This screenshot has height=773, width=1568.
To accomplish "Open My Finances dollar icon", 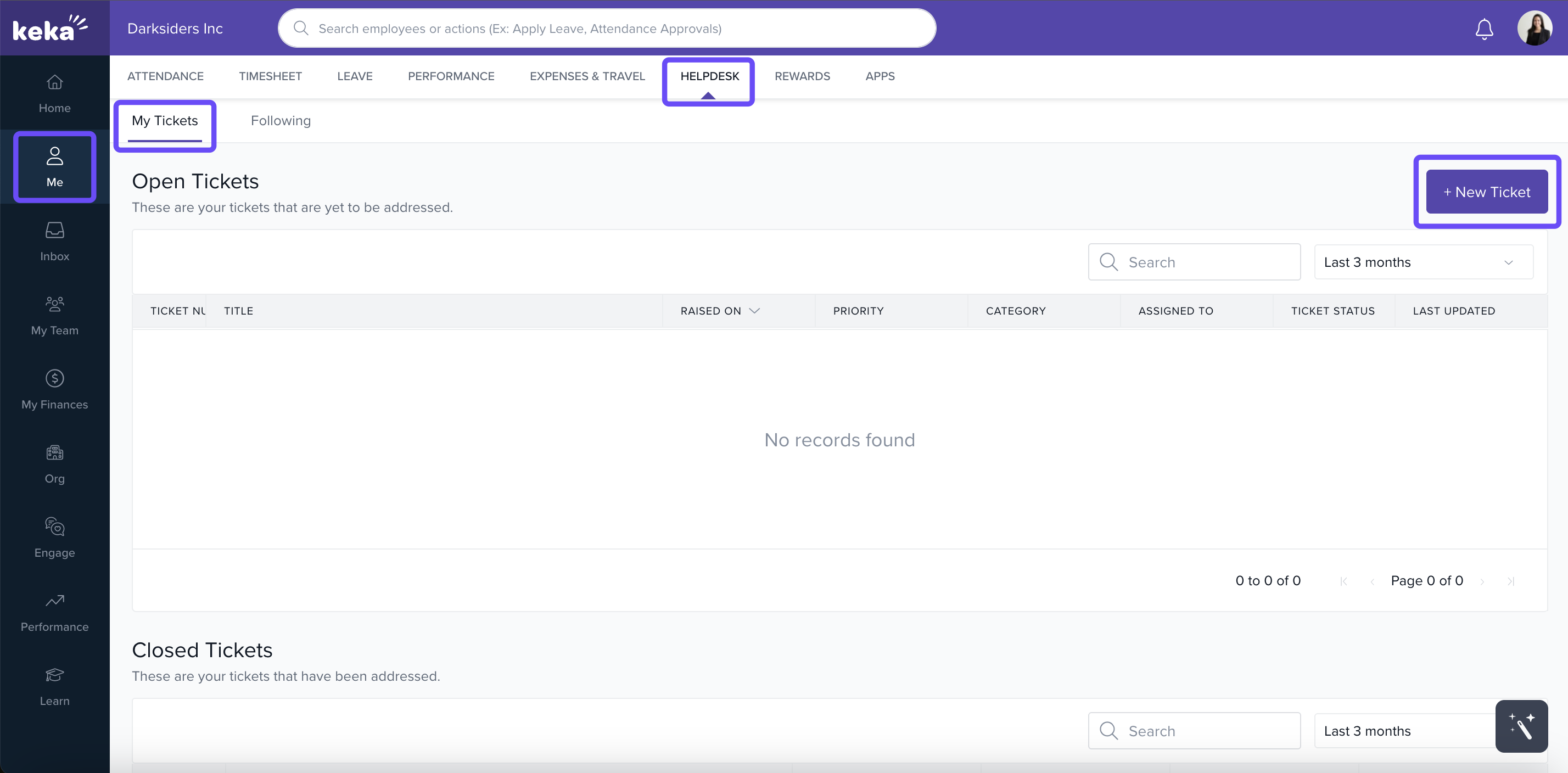I will (55, 379).
